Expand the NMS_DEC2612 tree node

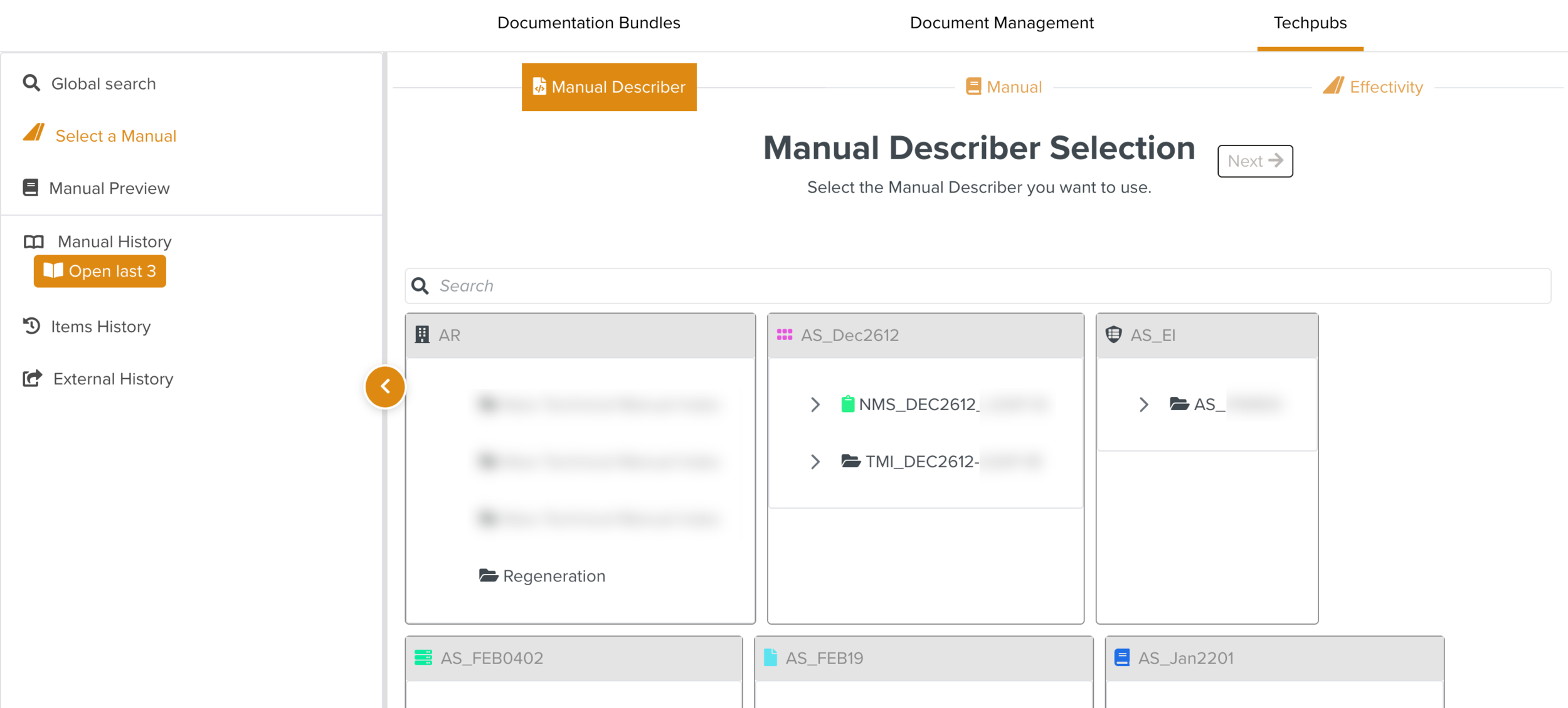(x=815, y=404)
